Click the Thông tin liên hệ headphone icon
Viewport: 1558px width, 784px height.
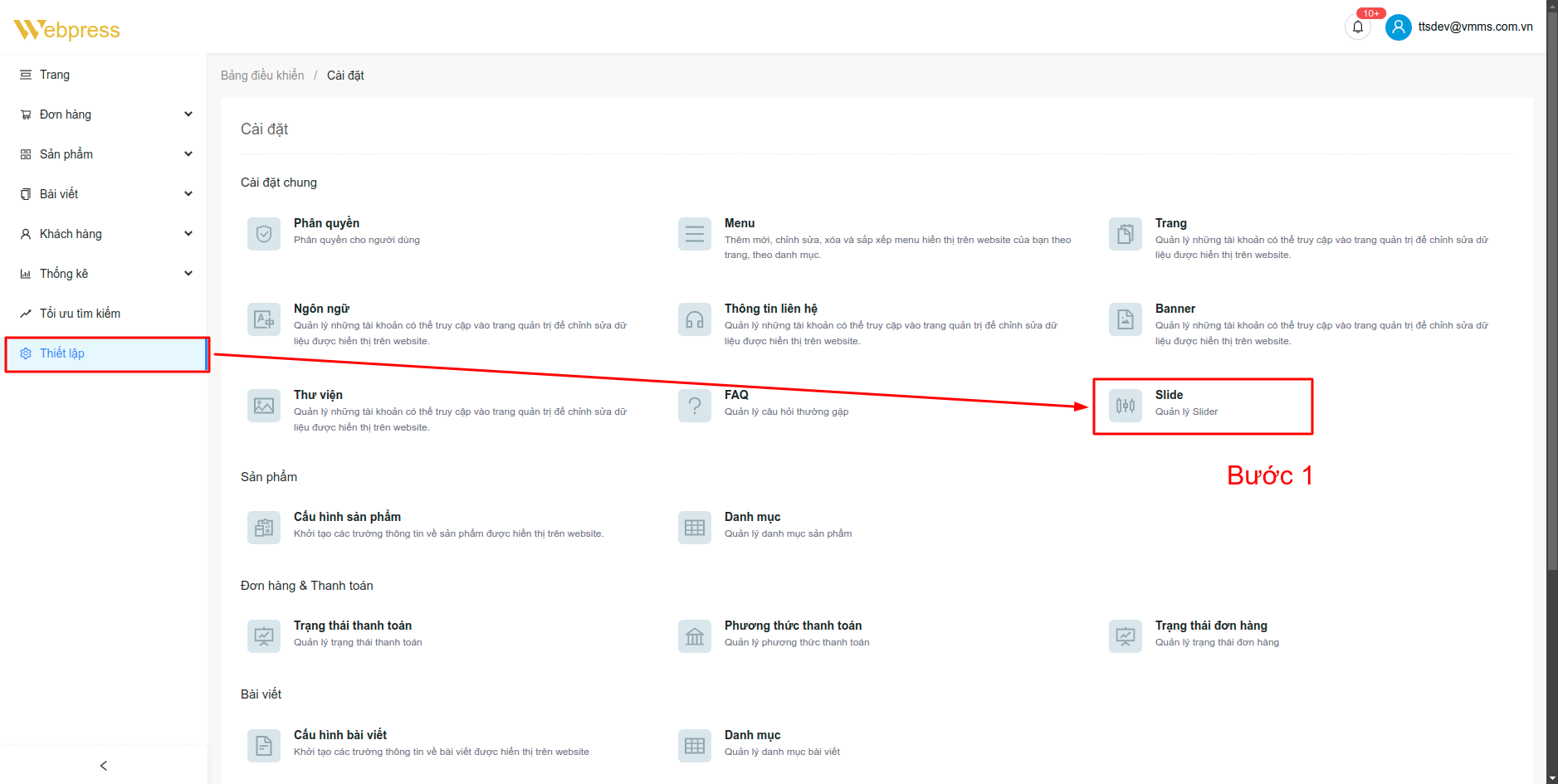(694, 319)
